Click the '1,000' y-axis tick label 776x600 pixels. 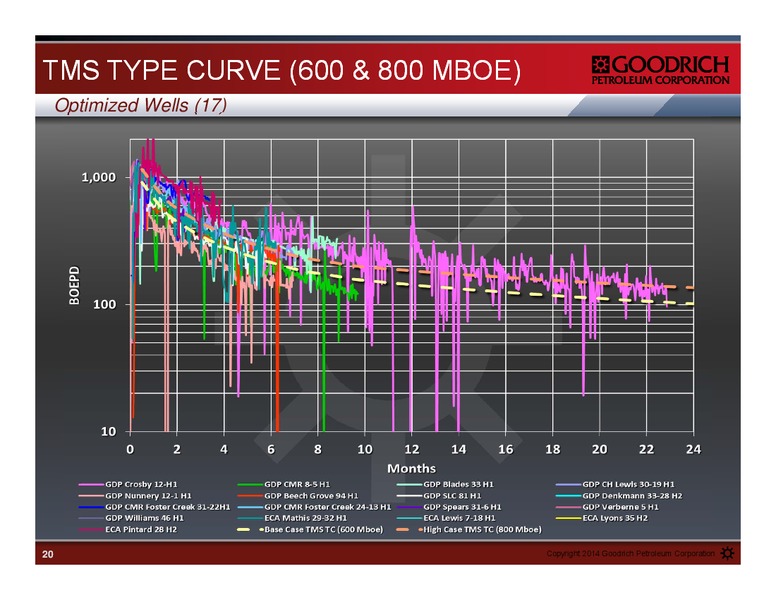point(98,177)
